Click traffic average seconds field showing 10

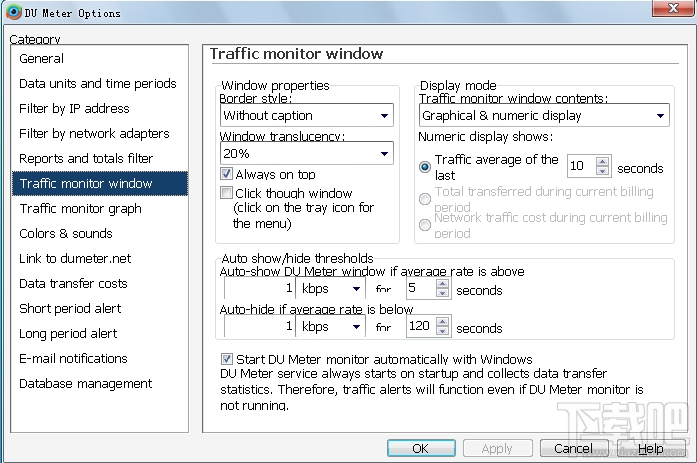pyautogui.click(x=582, y=166)
